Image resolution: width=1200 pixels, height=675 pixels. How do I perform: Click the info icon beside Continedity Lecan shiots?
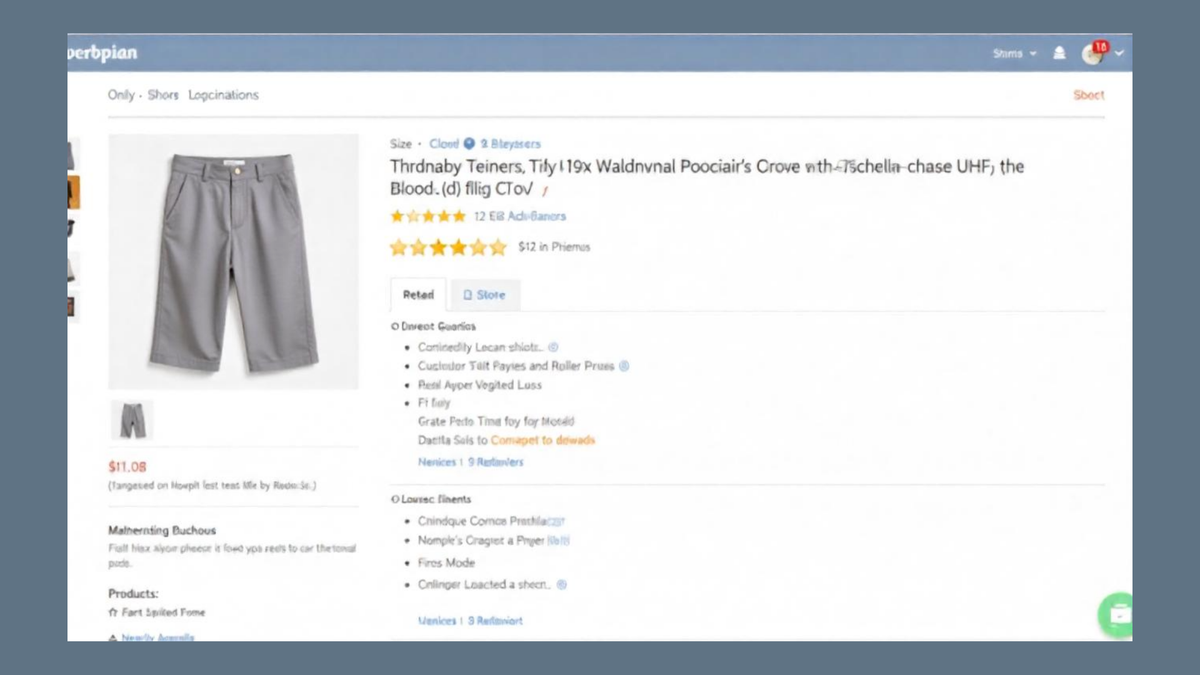(x=554, y=347)
